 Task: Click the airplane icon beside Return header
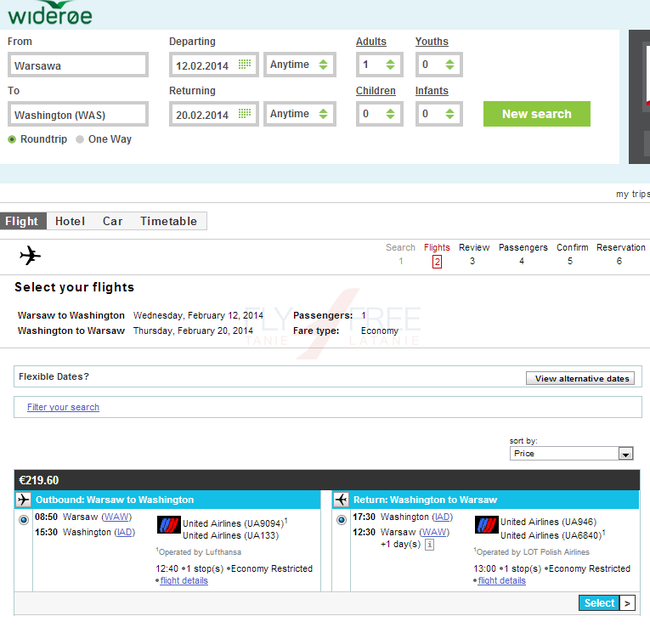click(x=341, y=500)
